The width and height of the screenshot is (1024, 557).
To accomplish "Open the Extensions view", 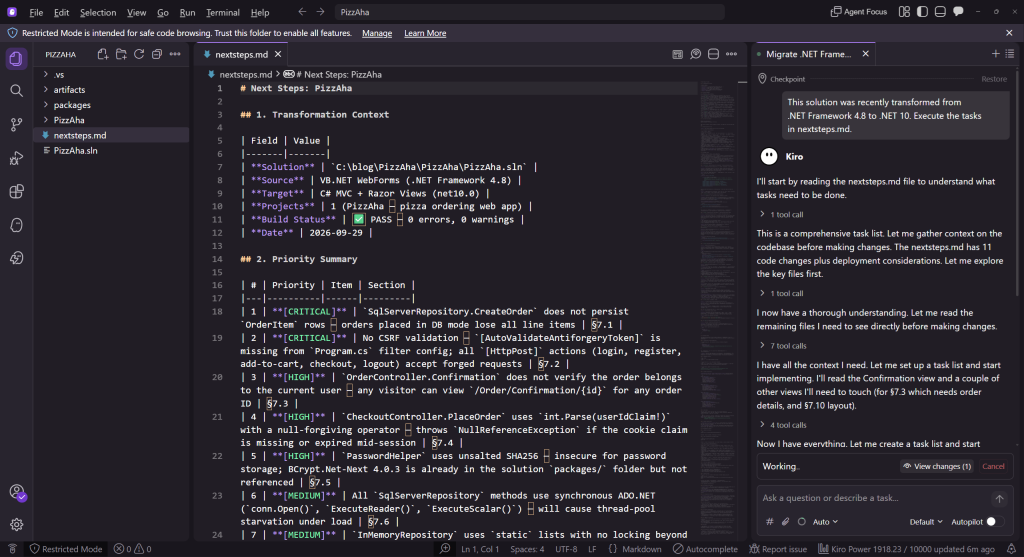I will point(16,191).
